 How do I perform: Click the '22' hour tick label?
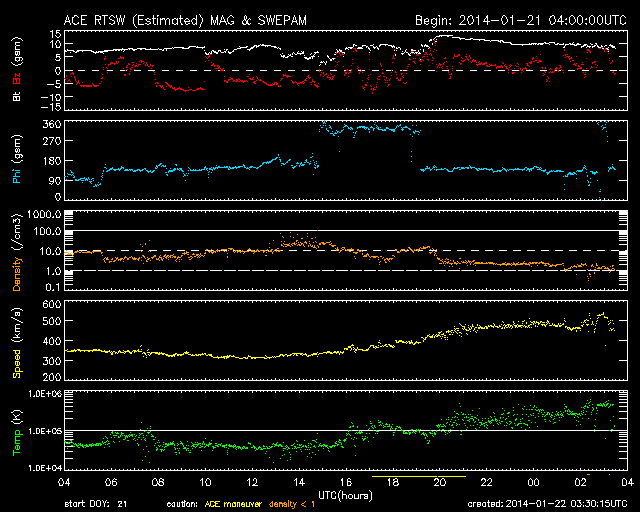tap(487, 482)
